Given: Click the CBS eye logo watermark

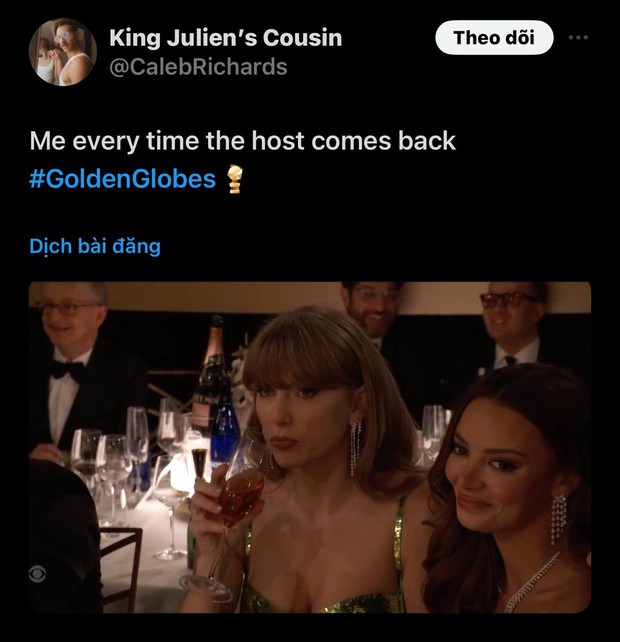Looking at the screenshot, I should pos(37,574).
